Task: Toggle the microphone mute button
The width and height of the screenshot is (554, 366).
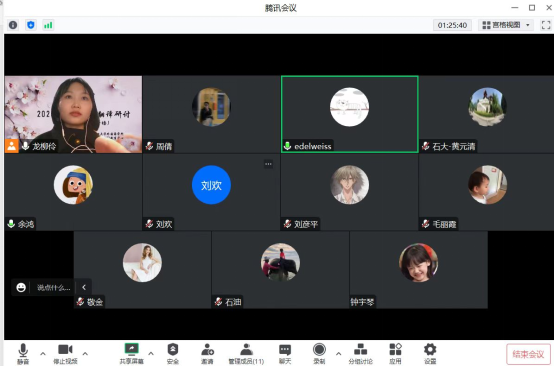Action: [x=23, y=354]
